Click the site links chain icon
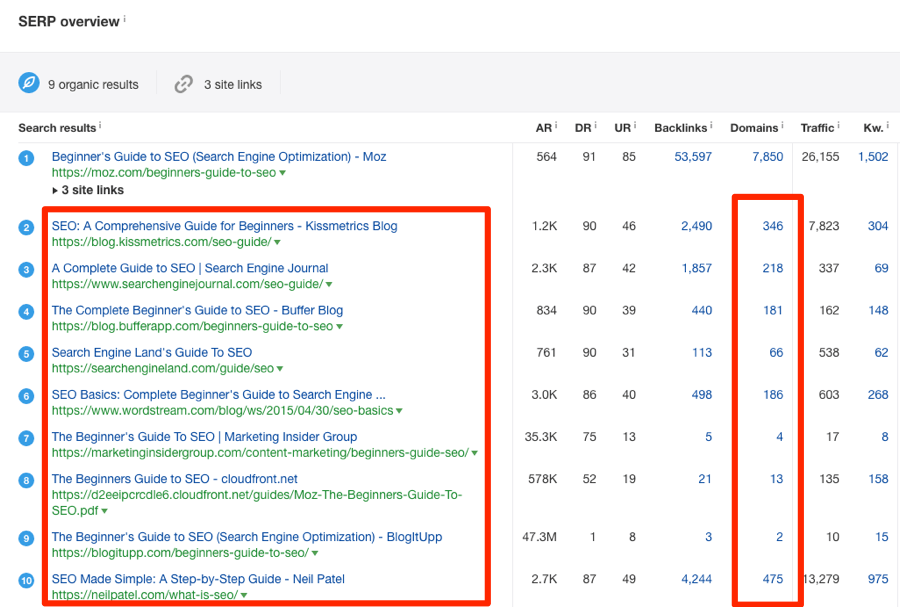 click(x=184, y=84)
